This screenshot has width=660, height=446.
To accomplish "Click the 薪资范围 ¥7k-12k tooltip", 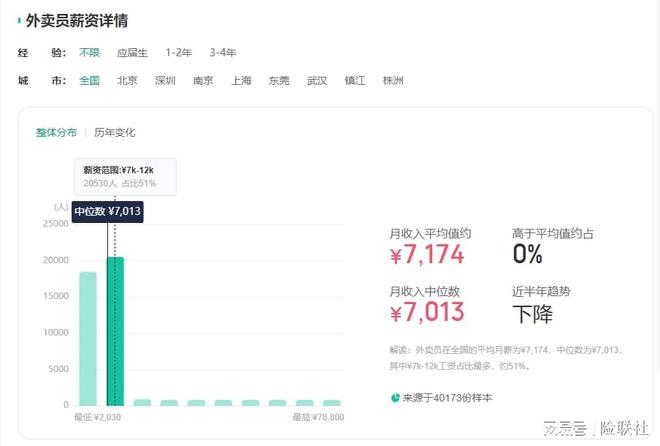I will (x=125, y=177).
